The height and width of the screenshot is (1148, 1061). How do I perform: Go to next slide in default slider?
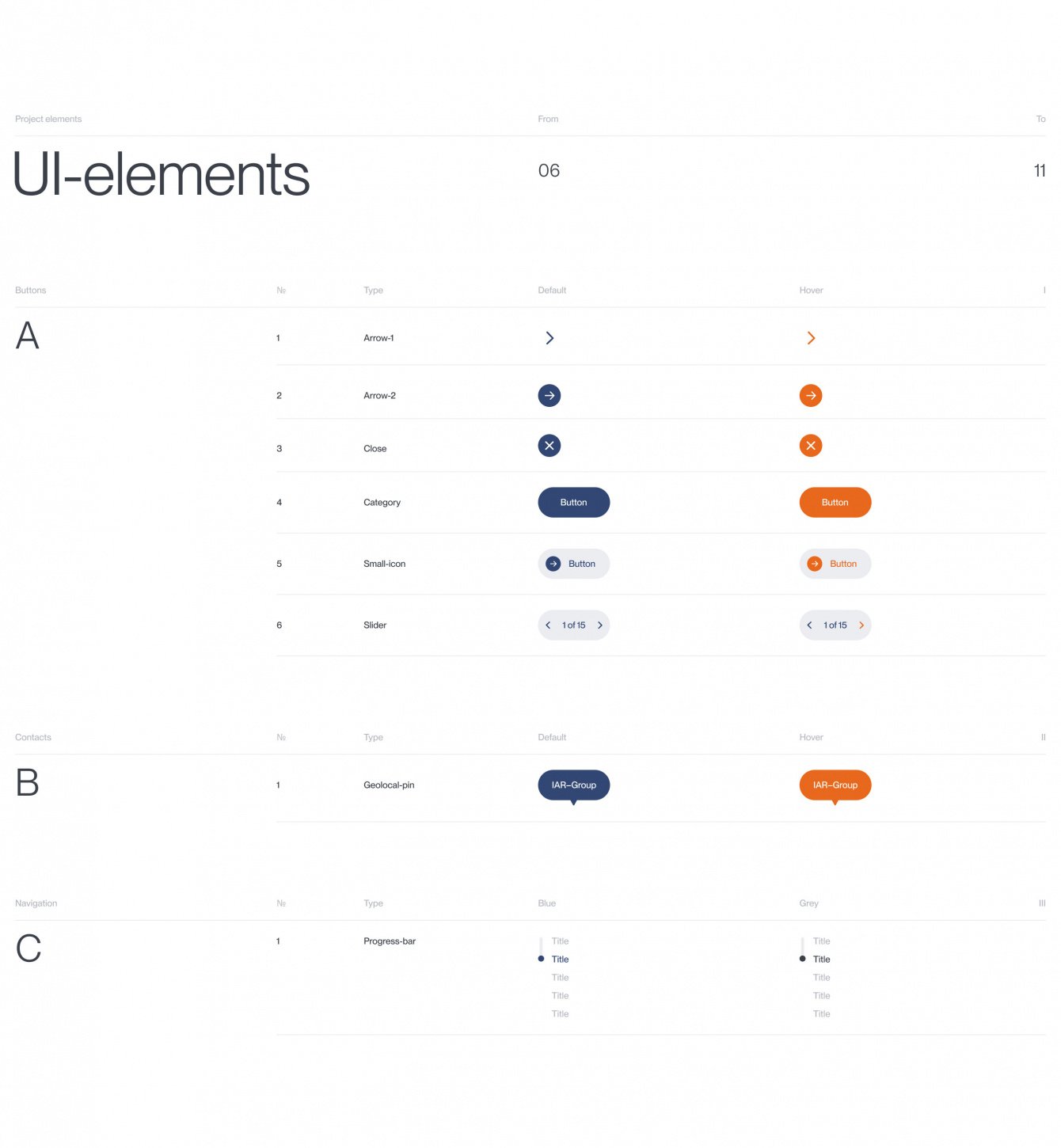coord(600,625)
